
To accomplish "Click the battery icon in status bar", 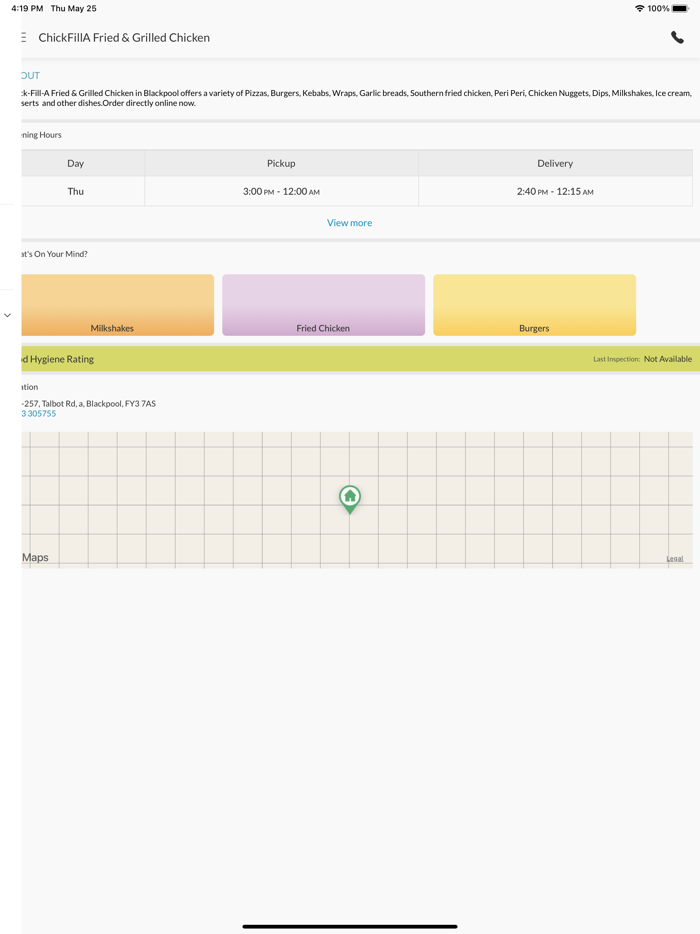I will coord(680,8).
